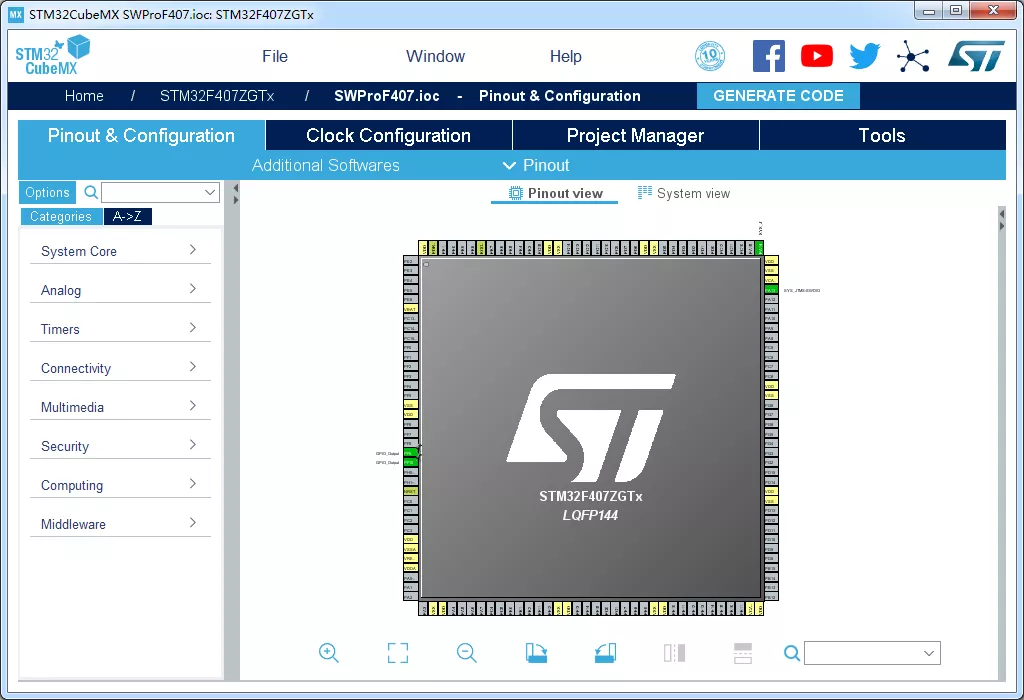
Task: Go to Home breadcrumb
Action: pos(84,96)
